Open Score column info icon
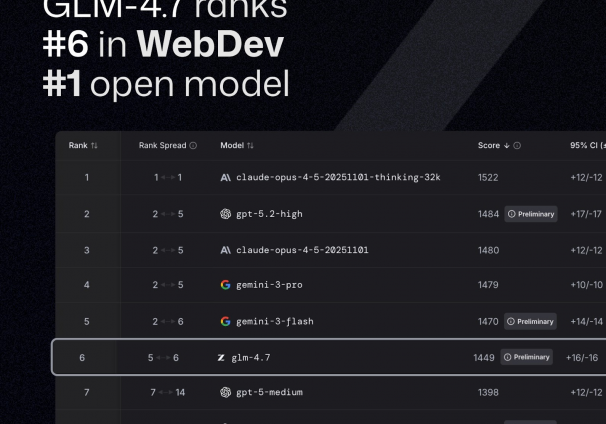Image resolution: width=606 pixels, height=424 pixels. [x=517, y=146]
